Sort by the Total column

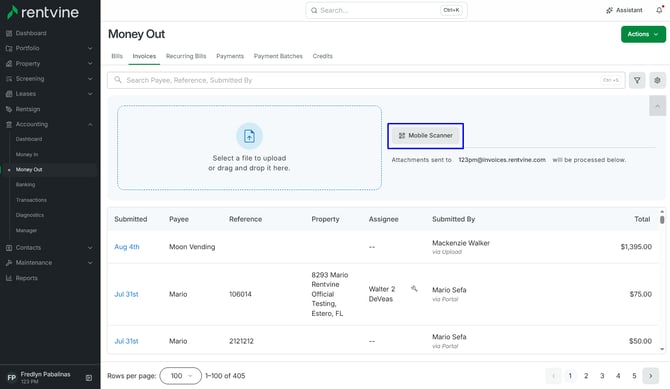click(x=642, y=219)
